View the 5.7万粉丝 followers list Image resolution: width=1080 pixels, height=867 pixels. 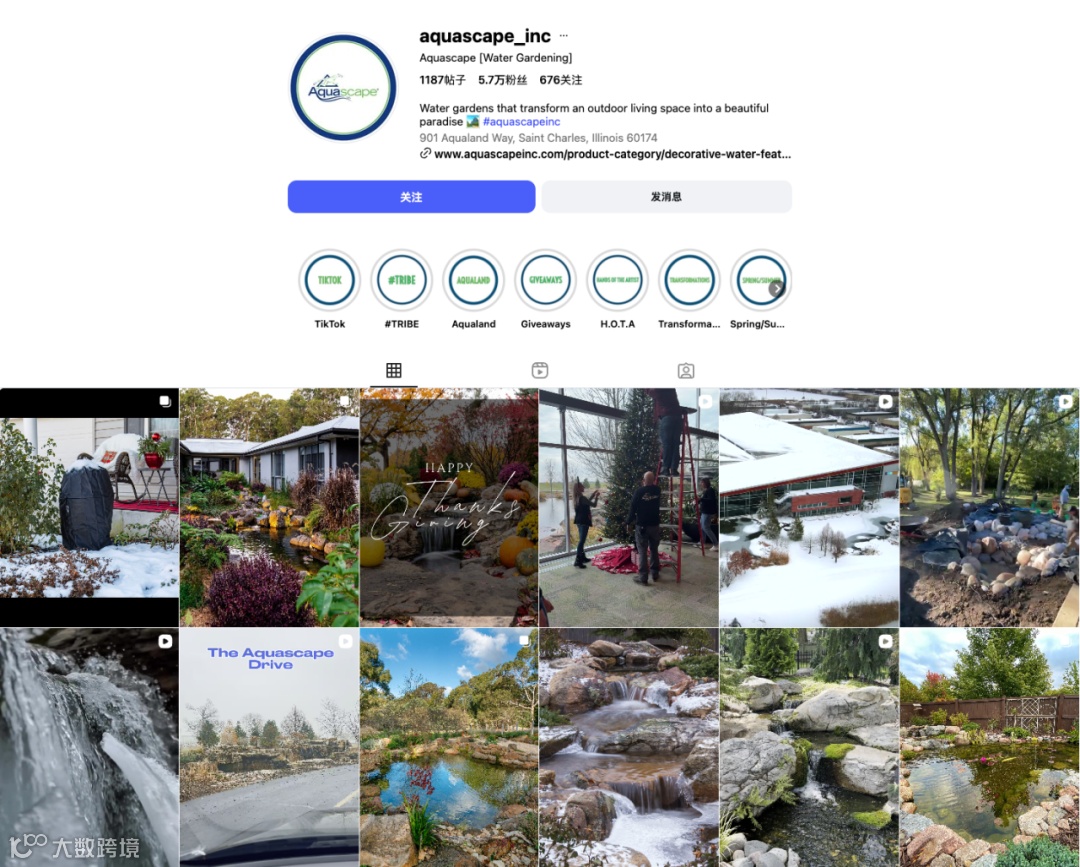tap(503, 80)
